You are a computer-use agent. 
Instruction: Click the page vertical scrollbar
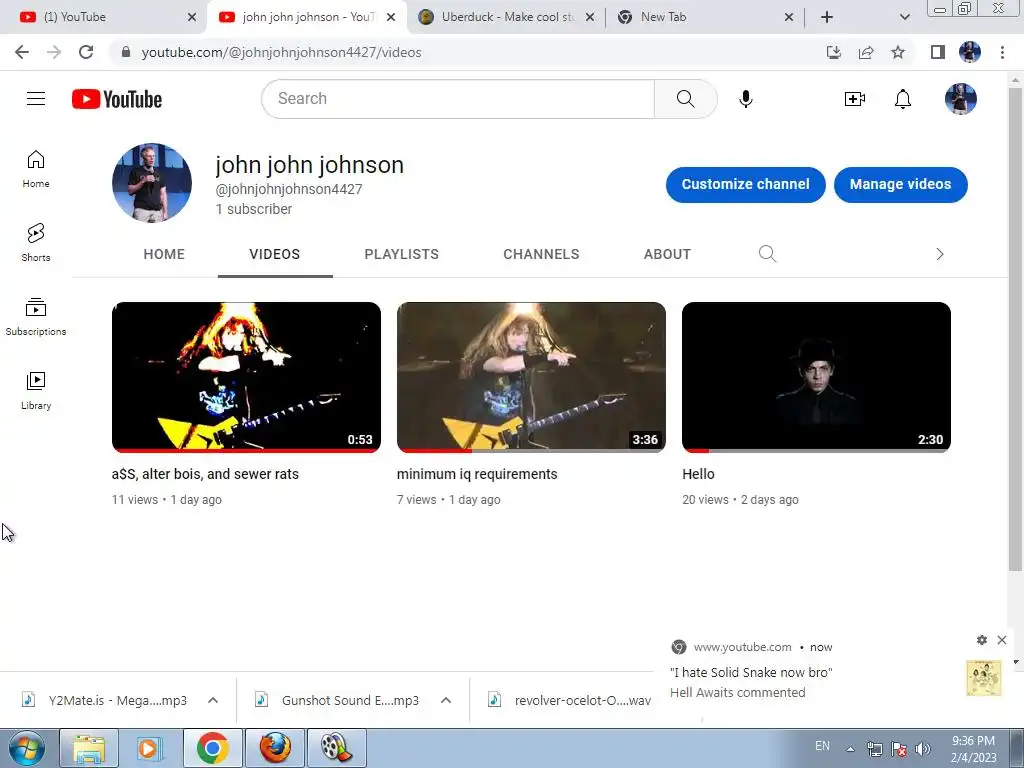tap(1016, 327)
